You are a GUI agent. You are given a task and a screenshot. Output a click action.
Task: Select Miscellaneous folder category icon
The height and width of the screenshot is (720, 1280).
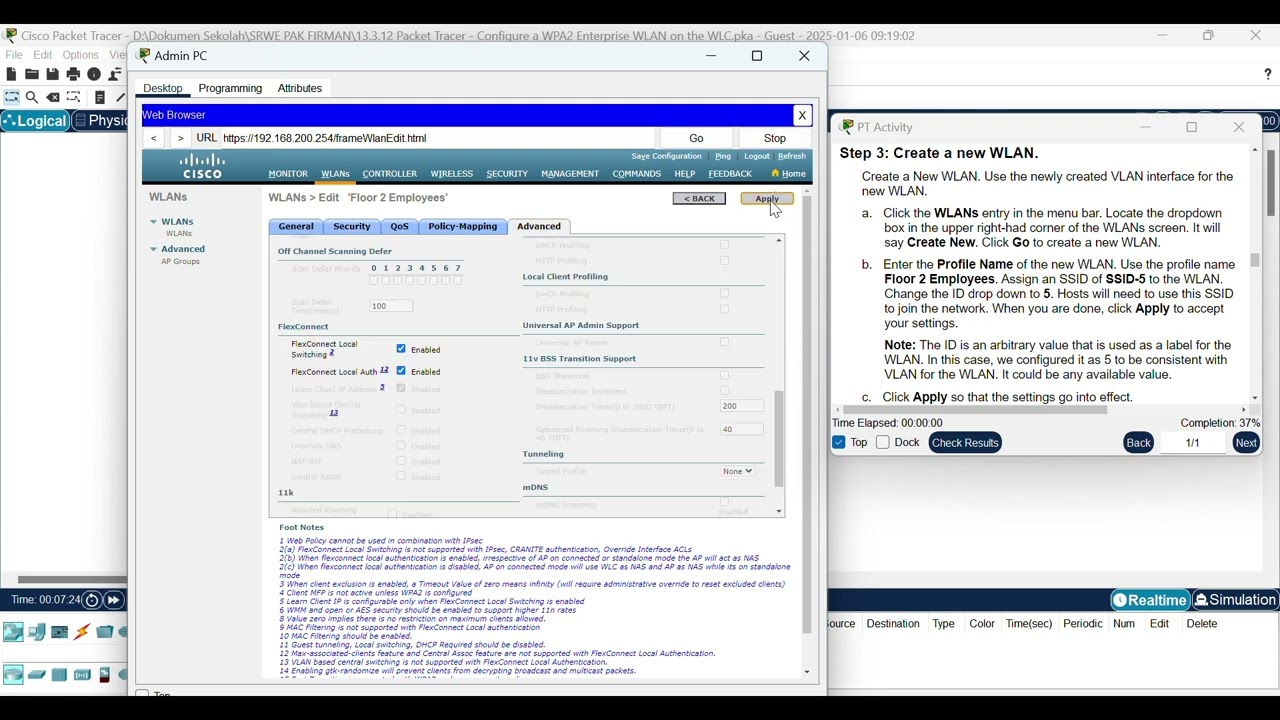click(104, 632)
